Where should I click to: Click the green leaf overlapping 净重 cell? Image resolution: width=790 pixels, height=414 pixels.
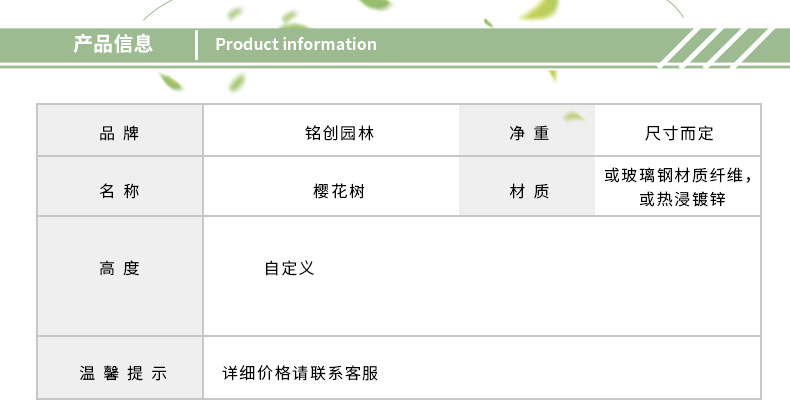tap(572, 116)
